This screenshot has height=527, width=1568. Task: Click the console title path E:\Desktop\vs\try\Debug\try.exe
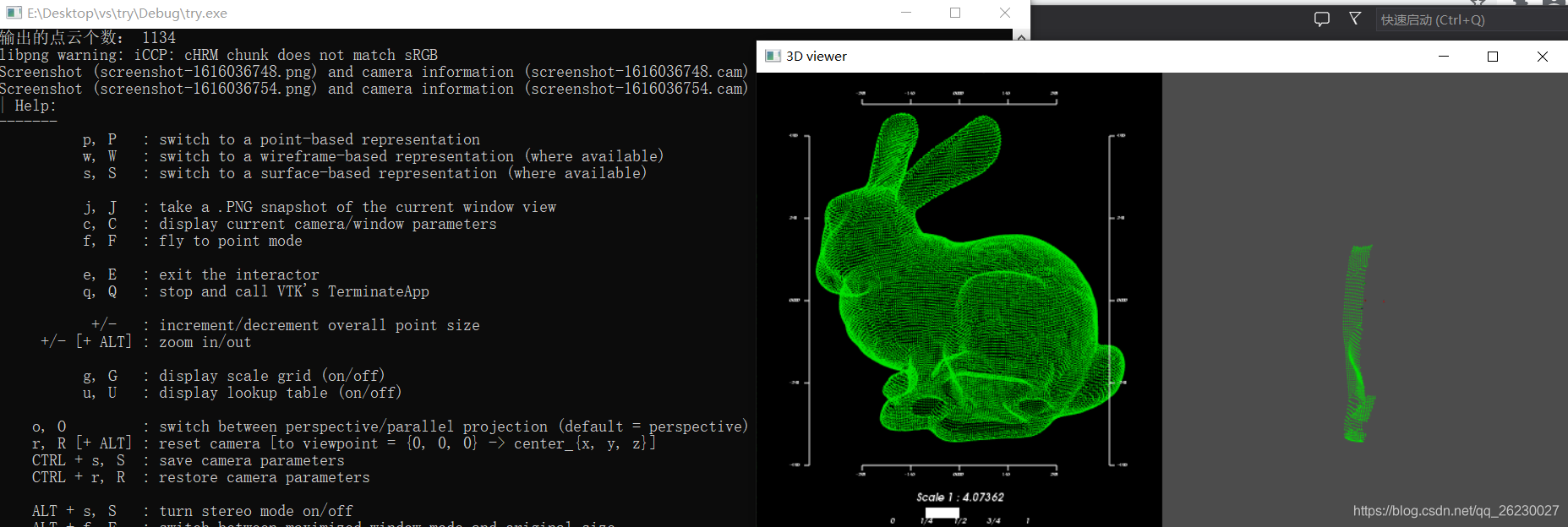127,13
